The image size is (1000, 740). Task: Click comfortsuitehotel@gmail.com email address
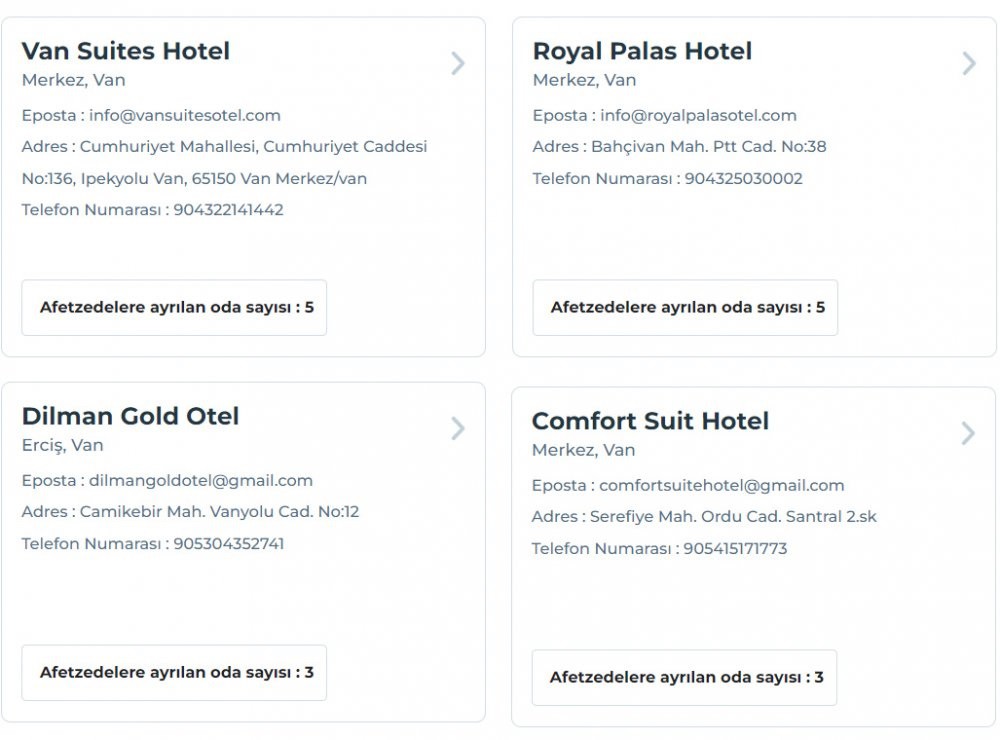tap(721, 485)
